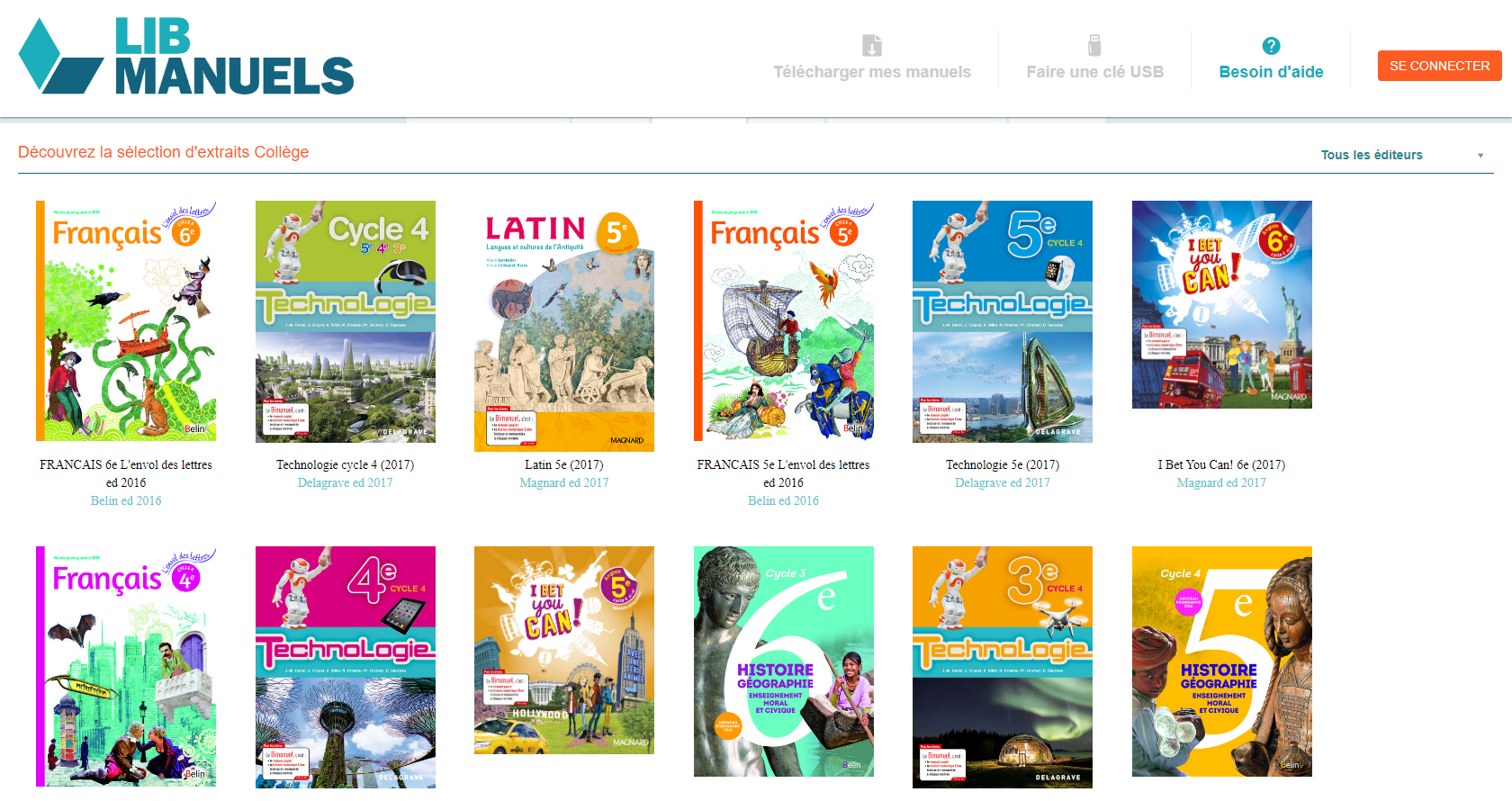Click the Lib Manuels logo
This screenshot has width=1512, height=801.
(x=186, y=57)
